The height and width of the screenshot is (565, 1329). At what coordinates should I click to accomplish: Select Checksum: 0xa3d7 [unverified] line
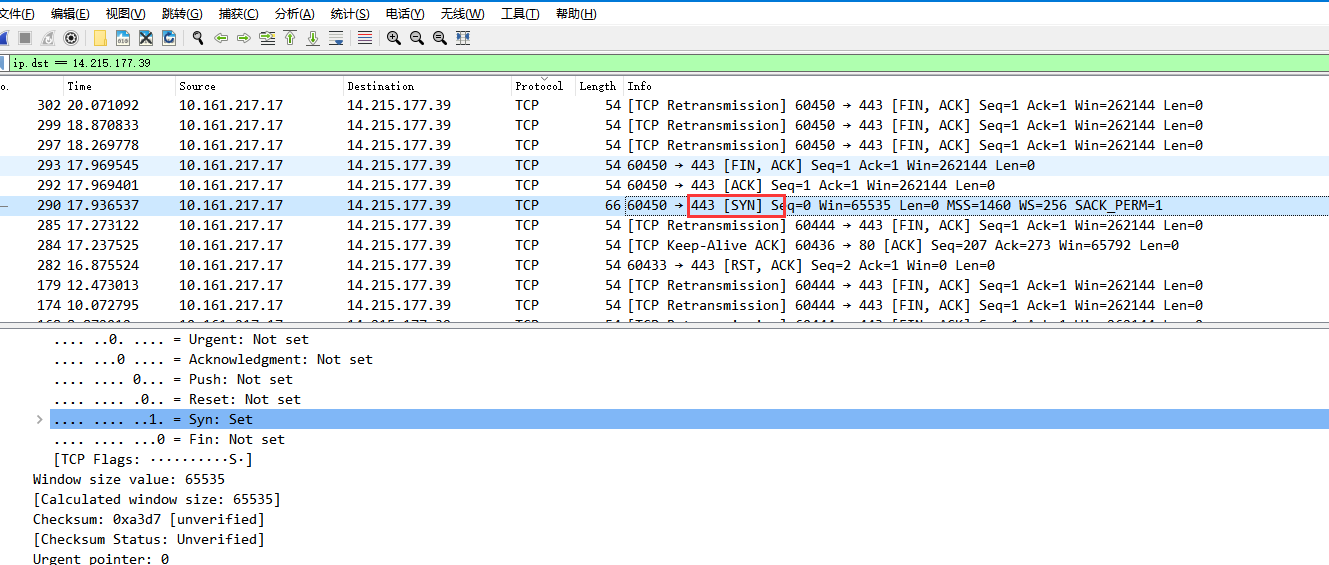click(149, 519)
